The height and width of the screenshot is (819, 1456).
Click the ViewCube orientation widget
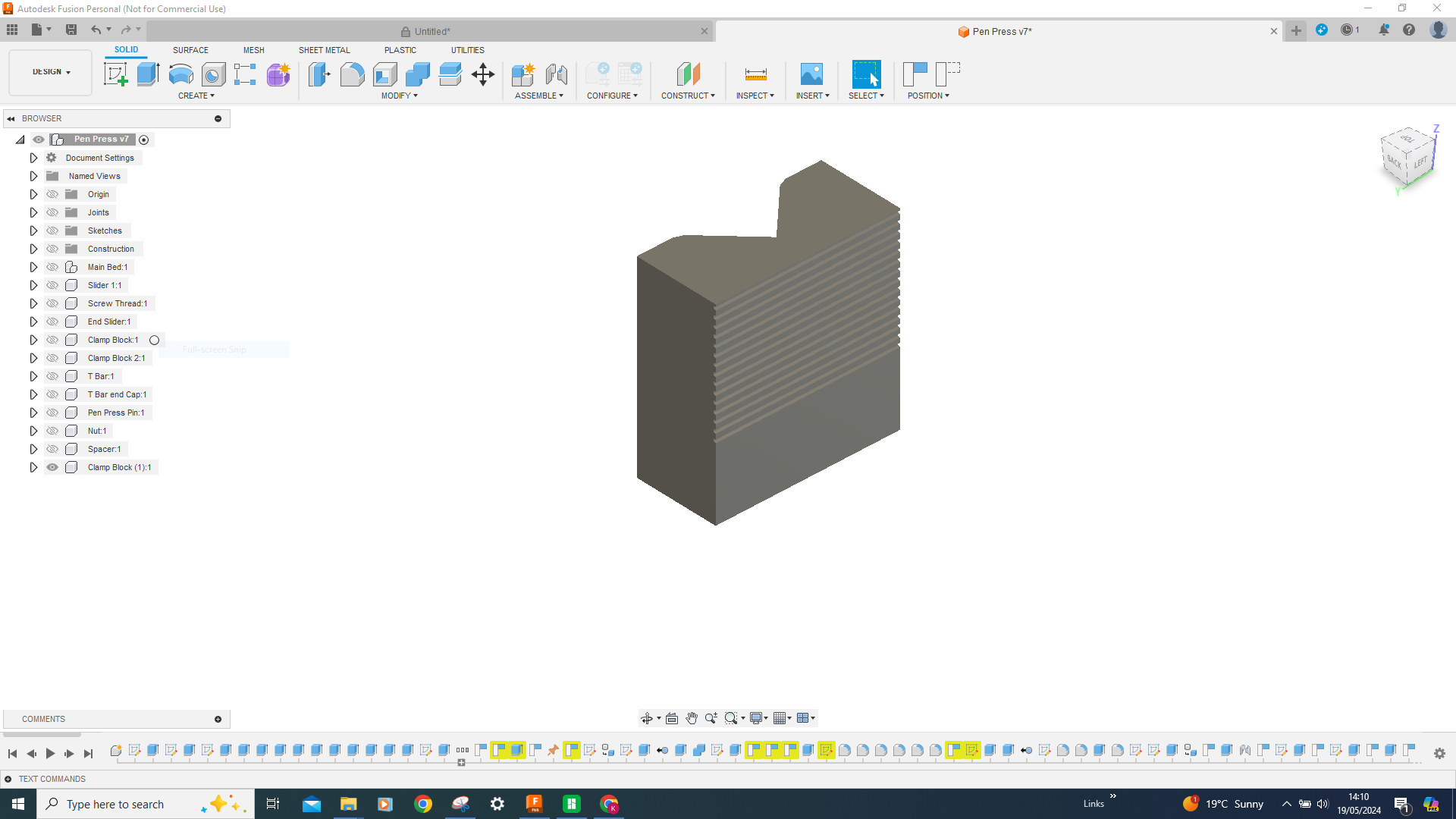pos(1407,156)
